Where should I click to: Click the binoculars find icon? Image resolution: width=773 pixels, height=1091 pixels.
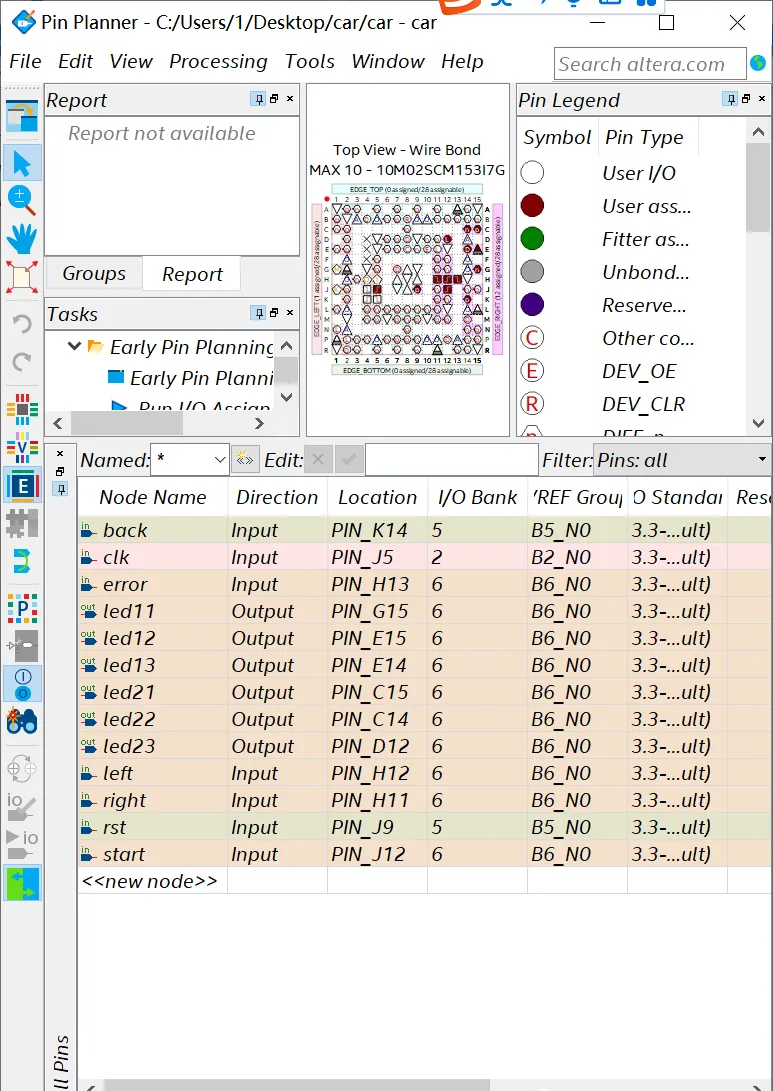click(x=22, y=722)
